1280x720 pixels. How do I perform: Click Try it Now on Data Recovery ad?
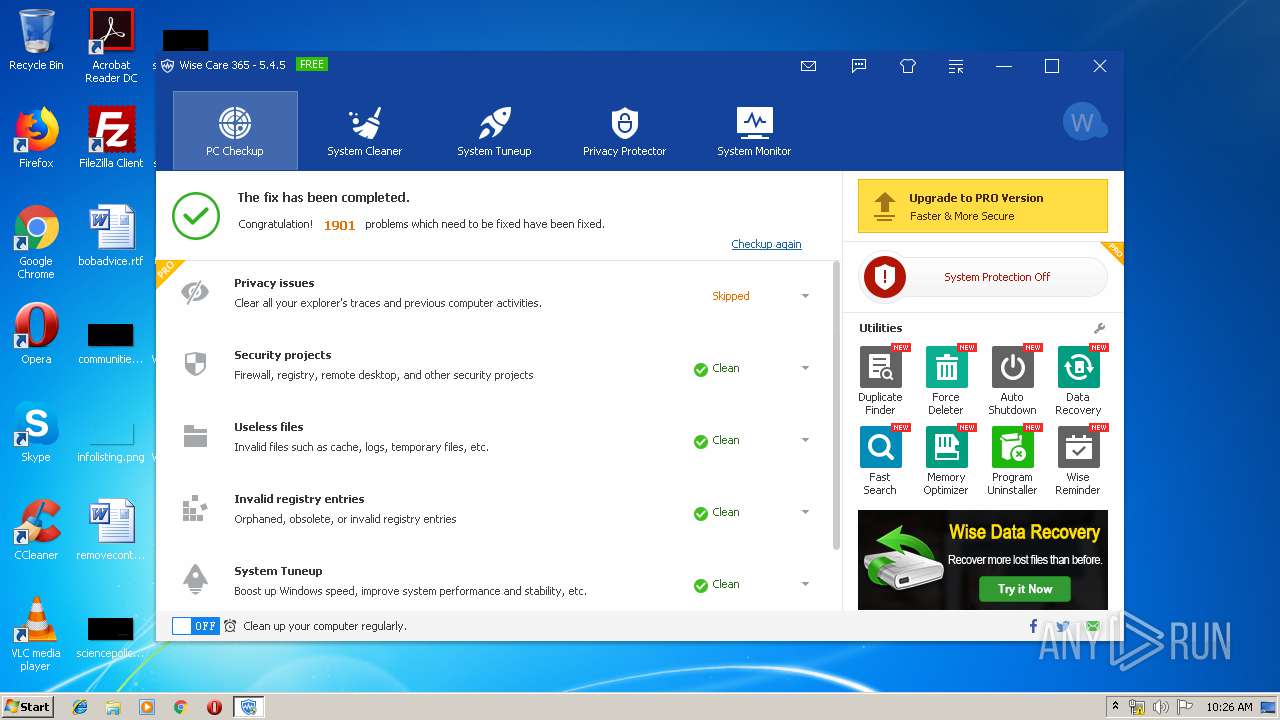pyautogui.click(x=1025, y=589)
